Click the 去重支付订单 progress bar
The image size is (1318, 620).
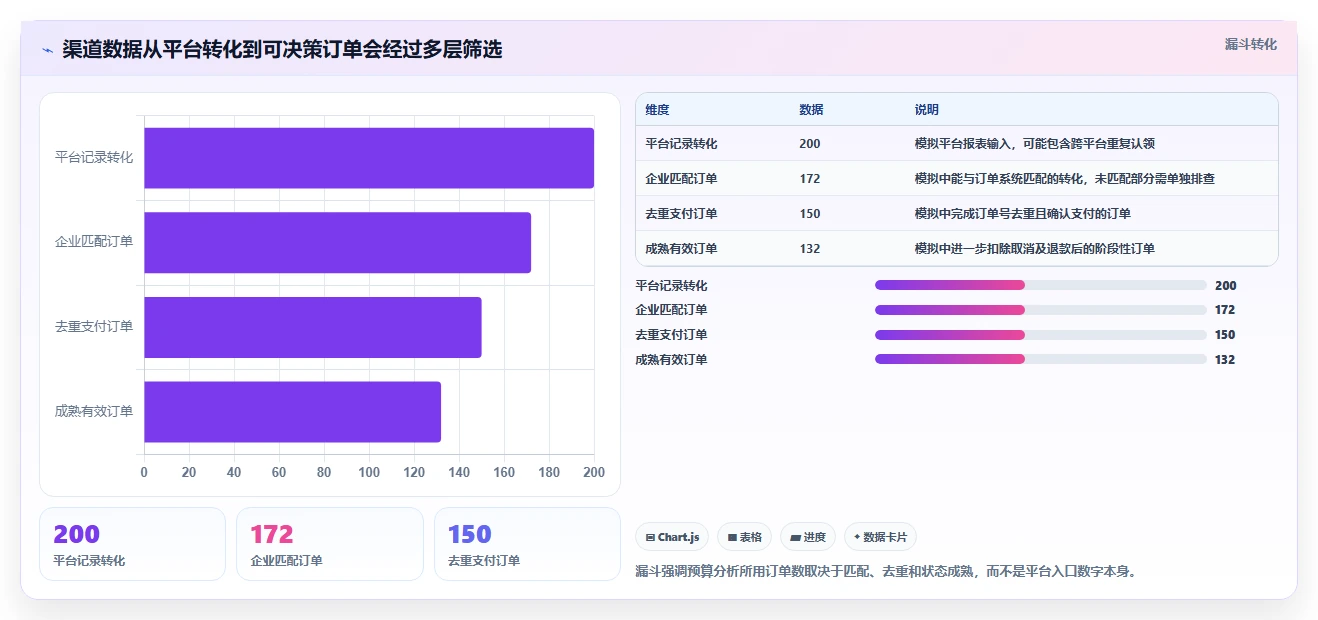pyautogui.click(x=1041, y=334)
